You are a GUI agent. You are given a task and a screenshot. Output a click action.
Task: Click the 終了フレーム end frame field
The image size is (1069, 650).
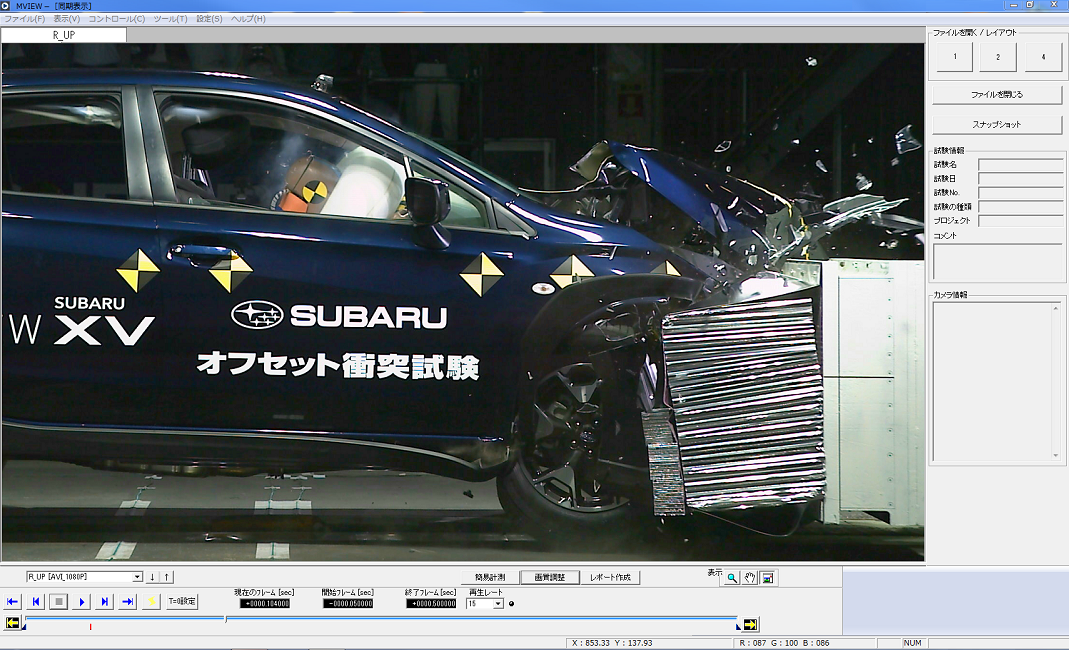[431, 604]
